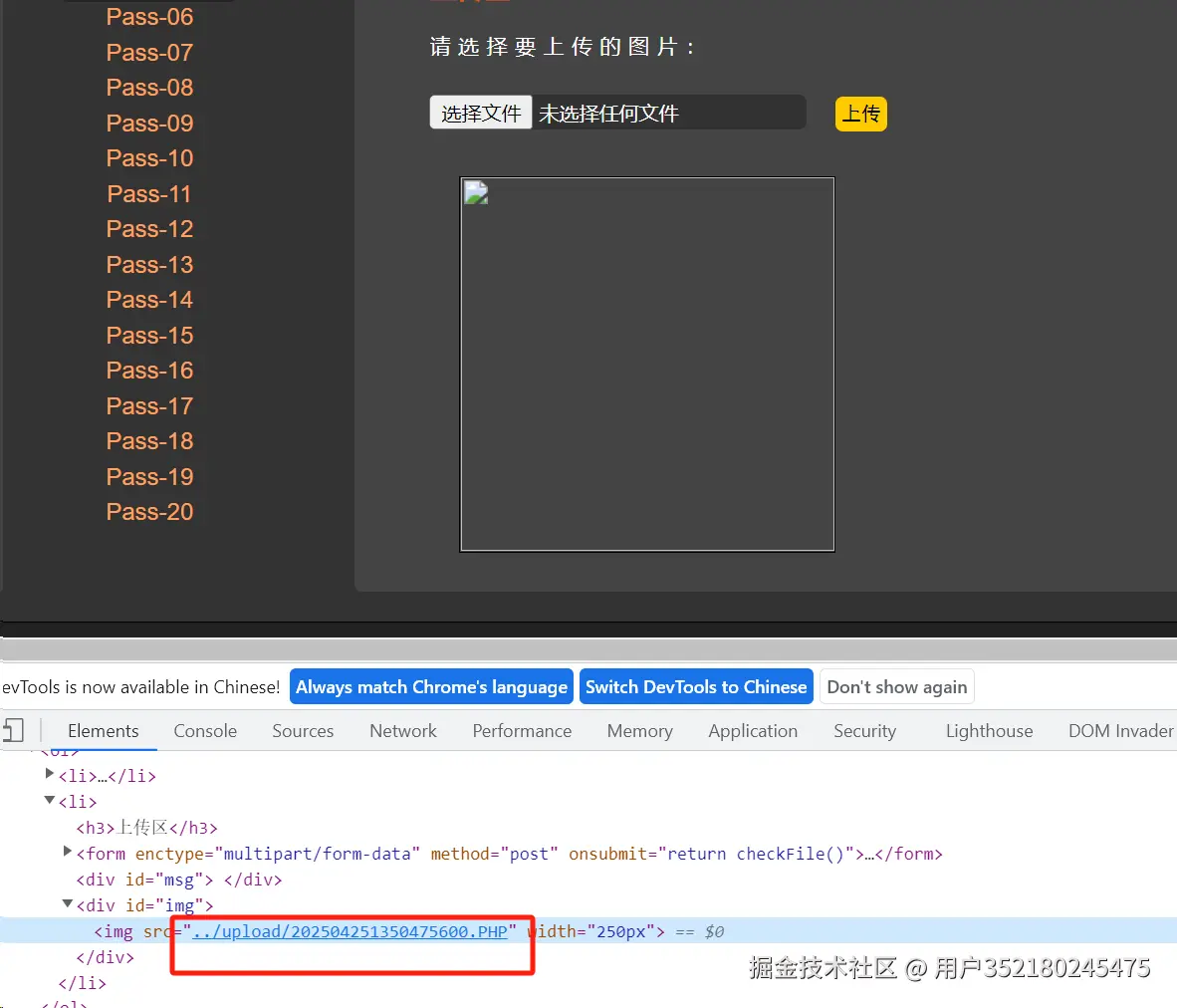The width and height of the screenshot is (1177, 1008).
Task: Click Always match Chrome's language button
Action: 431,686
